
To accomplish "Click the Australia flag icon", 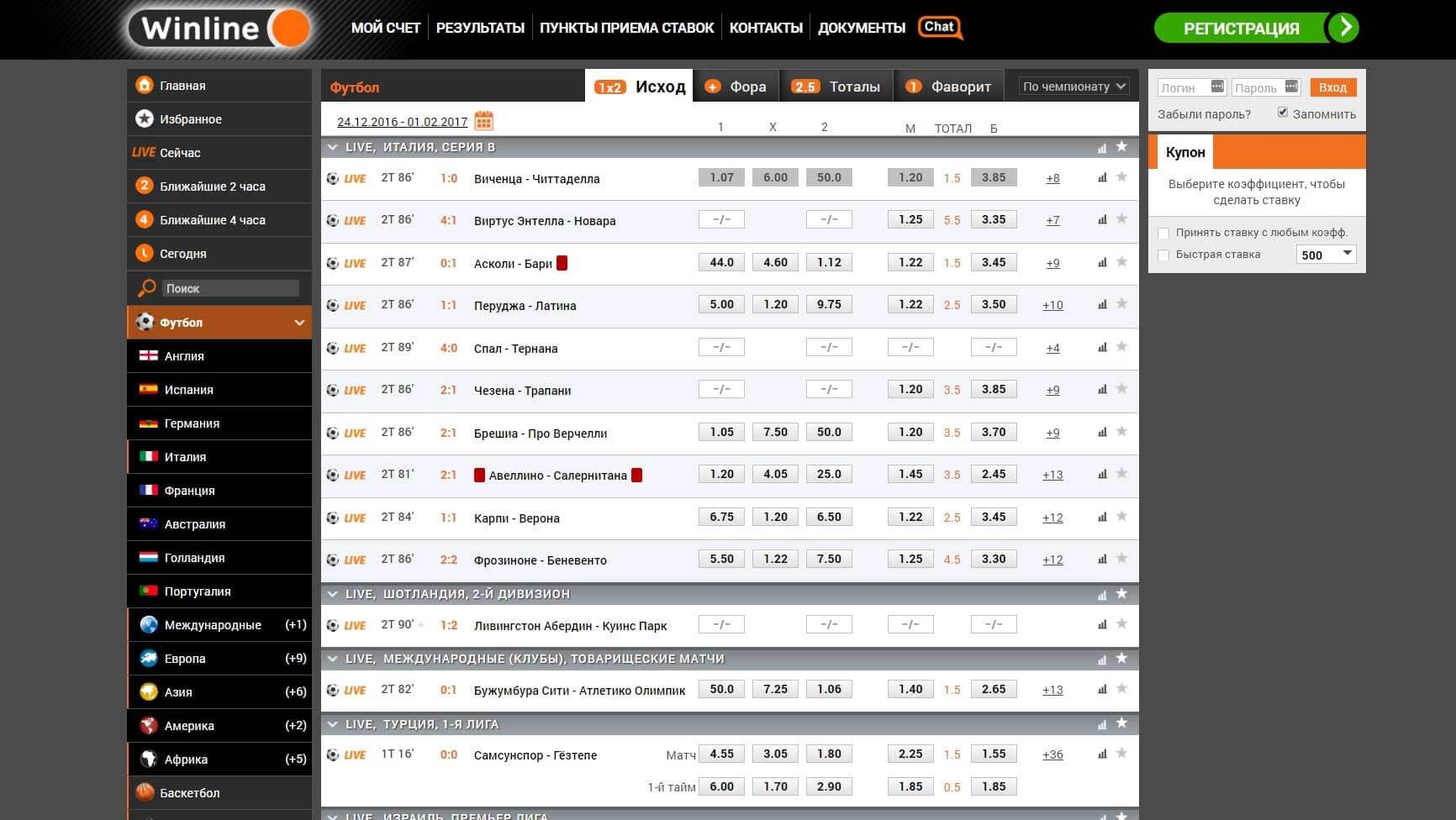I will pyautogui.click(x=149, y=523).
